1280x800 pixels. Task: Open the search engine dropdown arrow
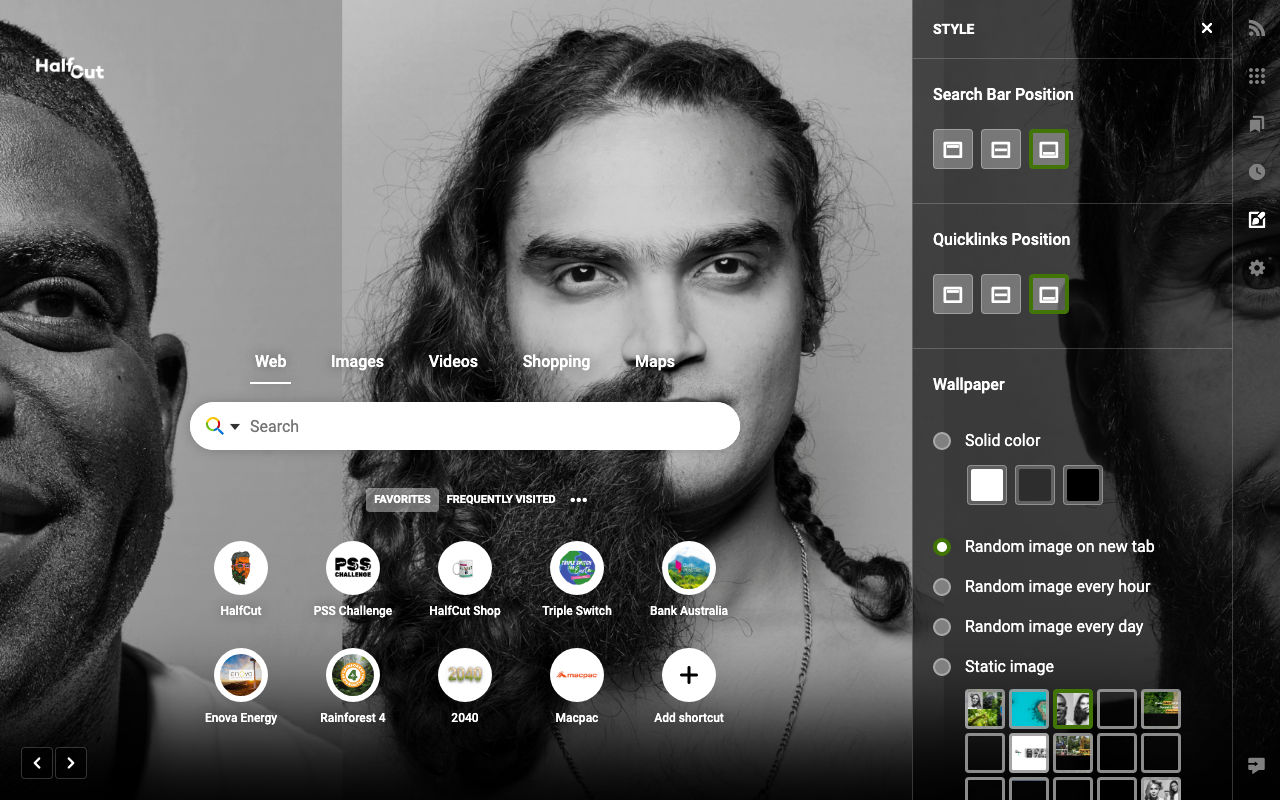(235, 427)
